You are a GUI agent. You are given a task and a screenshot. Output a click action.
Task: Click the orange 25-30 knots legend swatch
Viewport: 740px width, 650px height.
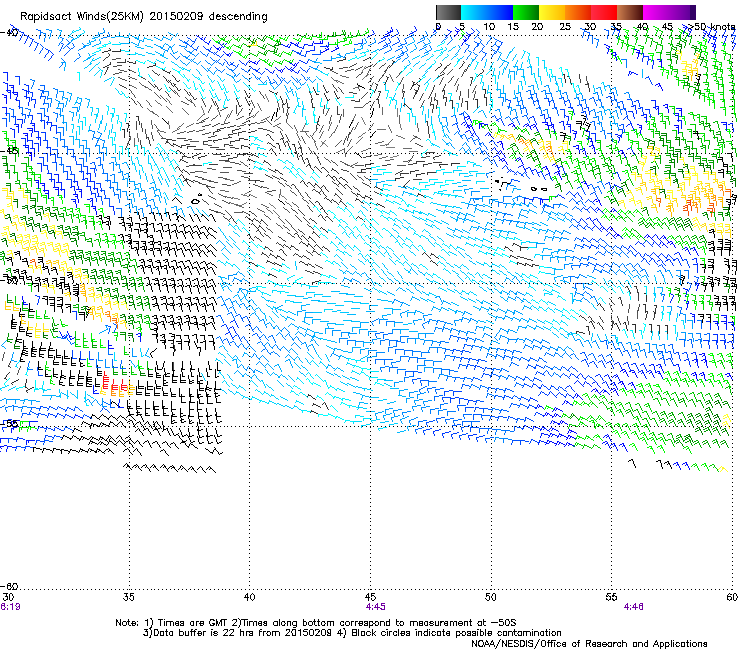(x=578, y=12)
